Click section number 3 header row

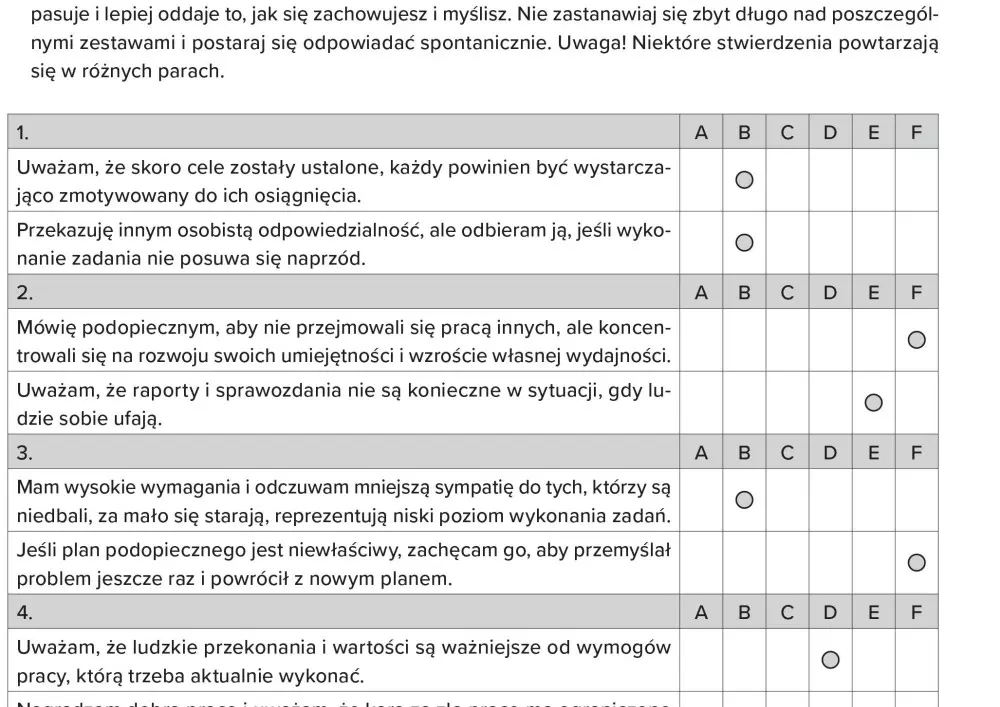[x=24, y=453]
